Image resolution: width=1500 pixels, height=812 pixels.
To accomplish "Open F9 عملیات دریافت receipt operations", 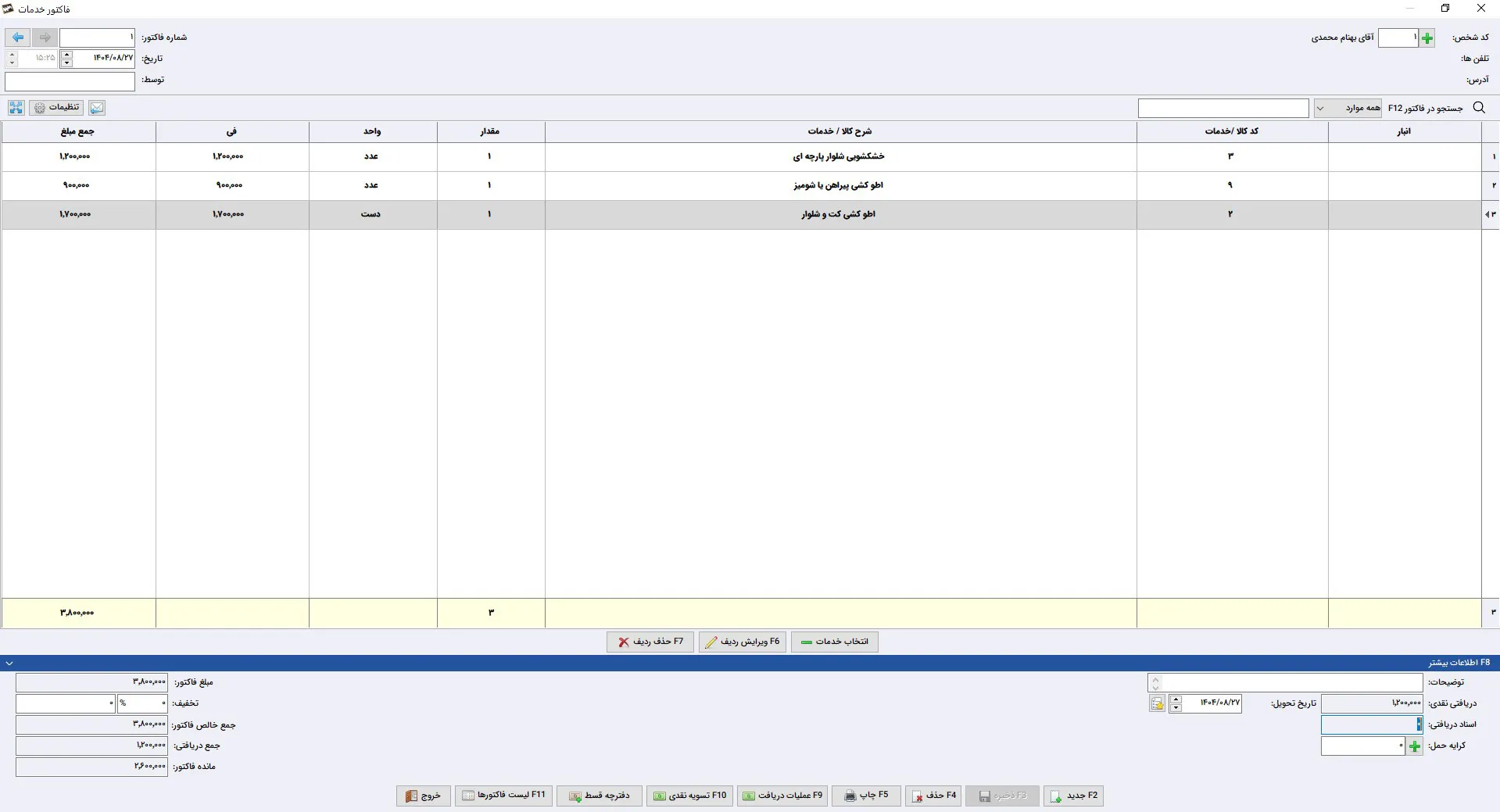I will [782, 796].
